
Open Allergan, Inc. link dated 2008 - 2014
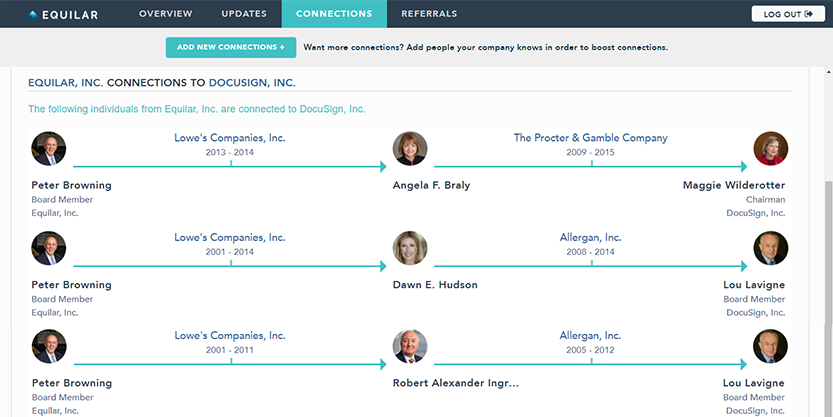pos(590,237)
